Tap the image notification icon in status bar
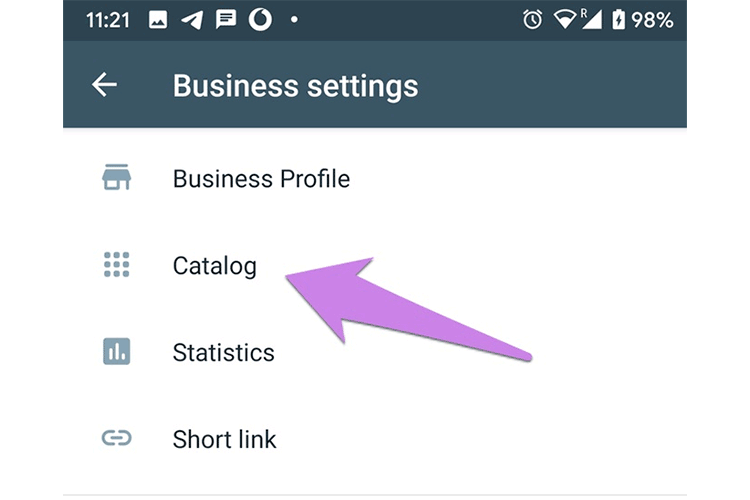750x500 pixels. [158, 20]
